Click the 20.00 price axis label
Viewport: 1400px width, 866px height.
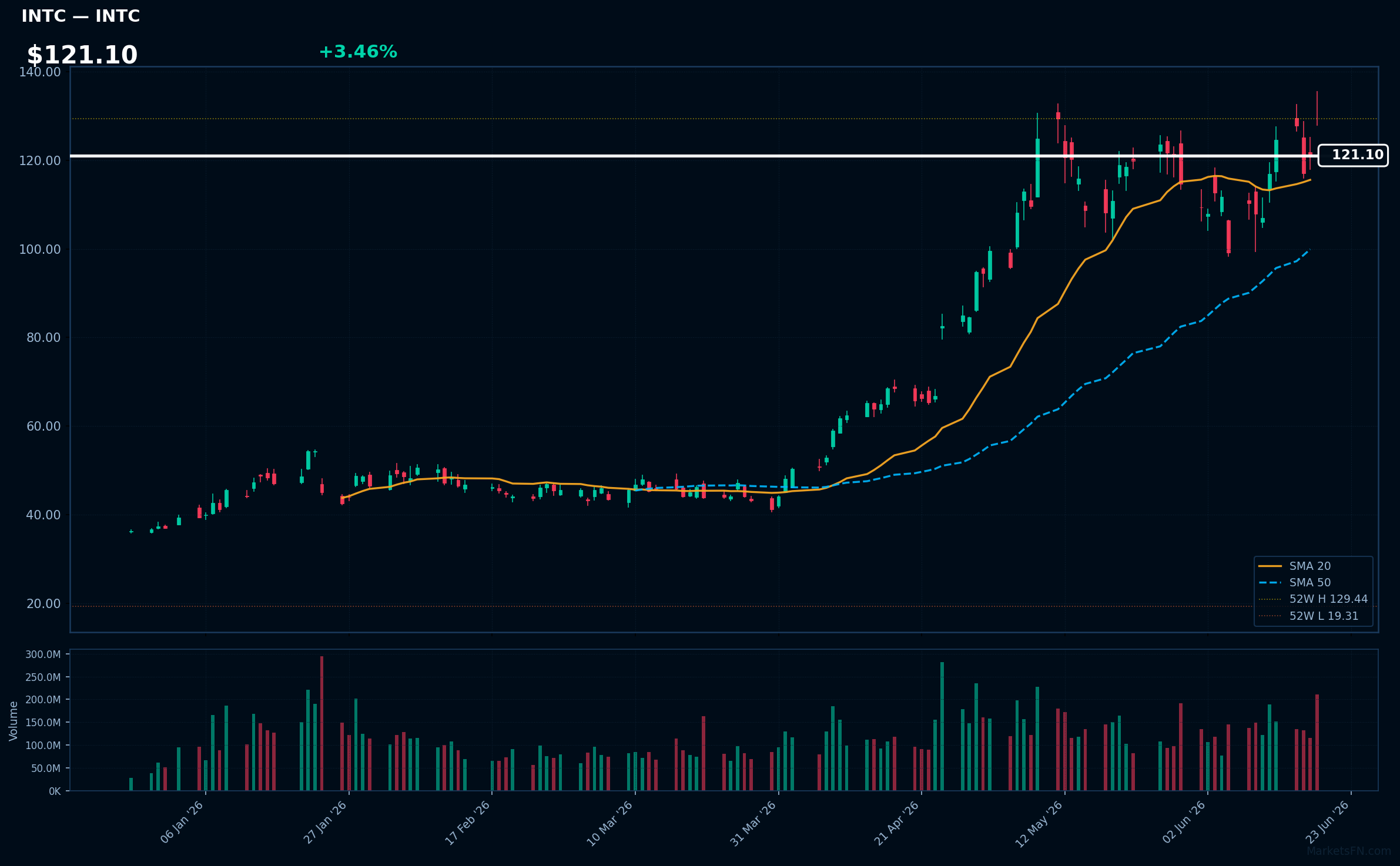click(43, 603)
